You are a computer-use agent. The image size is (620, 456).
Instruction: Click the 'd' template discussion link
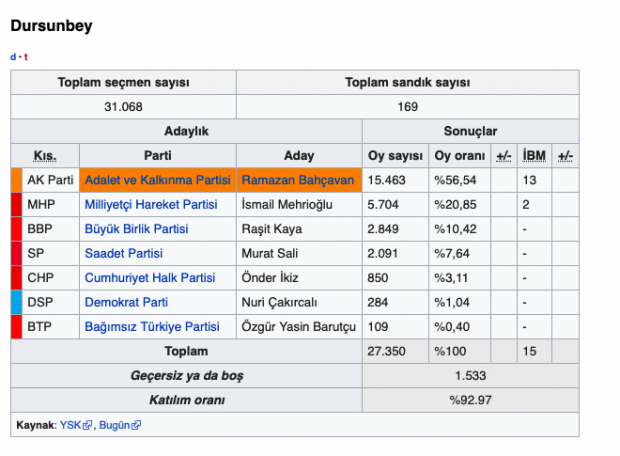13,57
